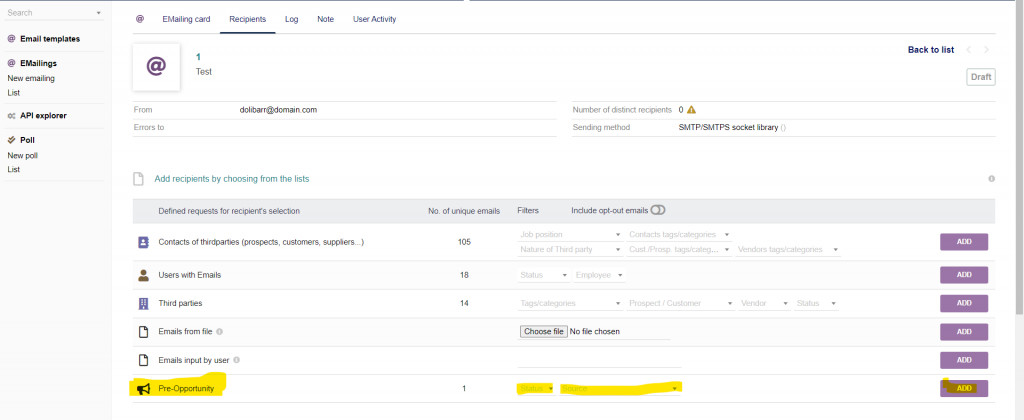Click the Choose file button
The height and width of the screenshot is (420, 1024).
(x=543, y=331)
